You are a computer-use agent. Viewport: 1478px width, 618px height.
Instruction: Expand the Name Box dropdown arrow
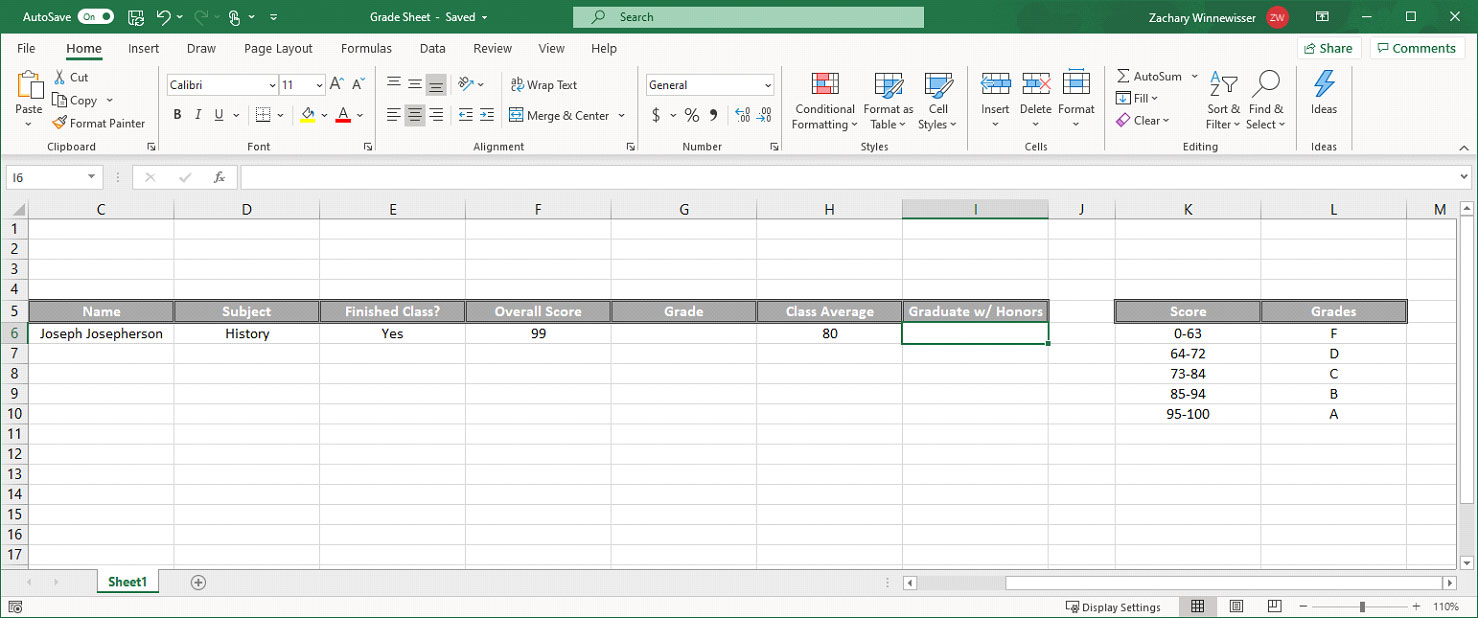point(92,177)
